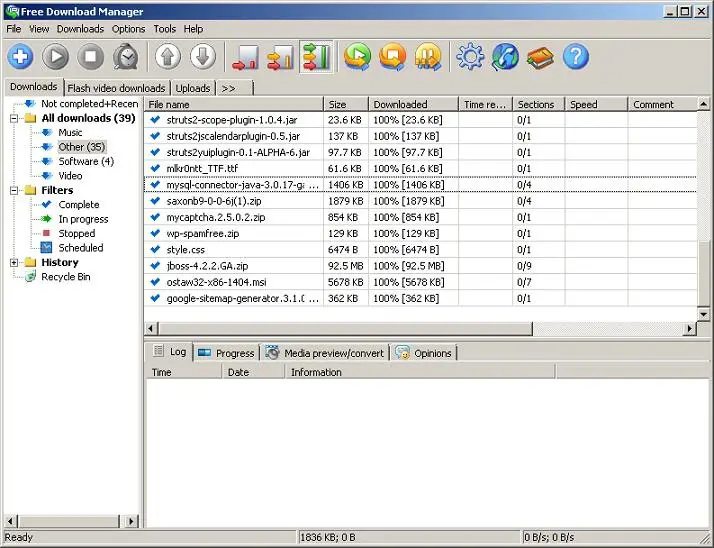Switch to the Opinions tab
This screenshot has width=714, height=548.
tap(423, 353)
